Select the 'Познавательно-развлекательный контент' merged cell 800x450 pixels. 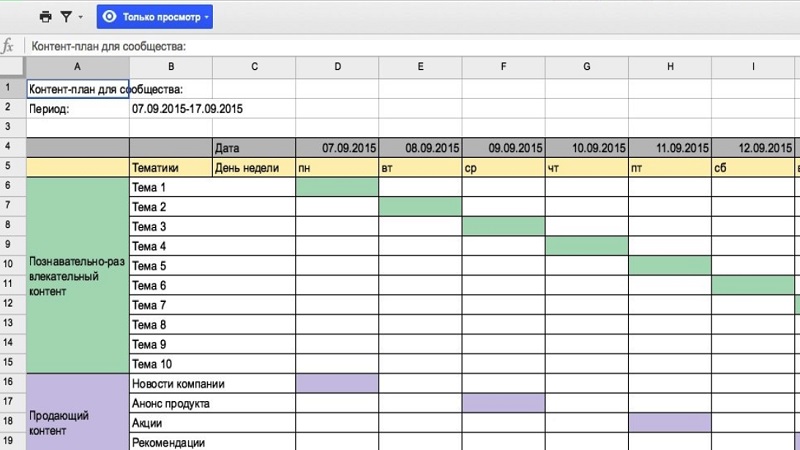pyautogui.click(x=77, y=275)
